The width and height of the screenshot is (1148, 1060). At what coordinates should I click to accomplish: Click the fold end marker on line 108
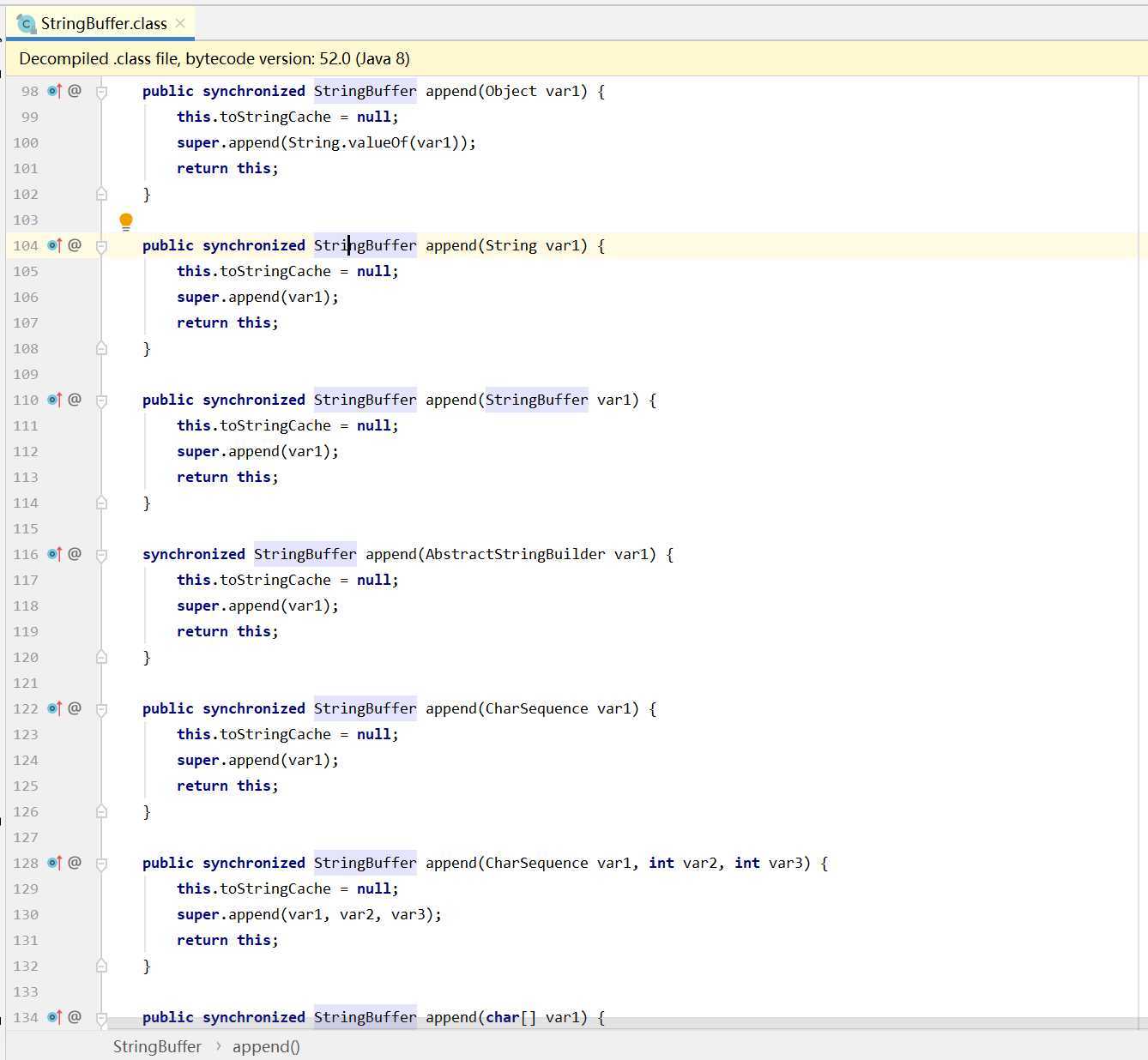pyautogui.click(x=101, y=347)
